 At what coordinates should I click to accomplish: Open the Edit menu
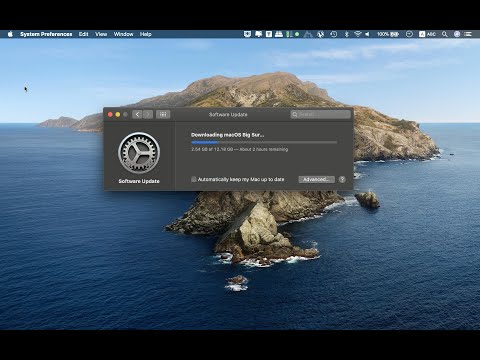84,34
